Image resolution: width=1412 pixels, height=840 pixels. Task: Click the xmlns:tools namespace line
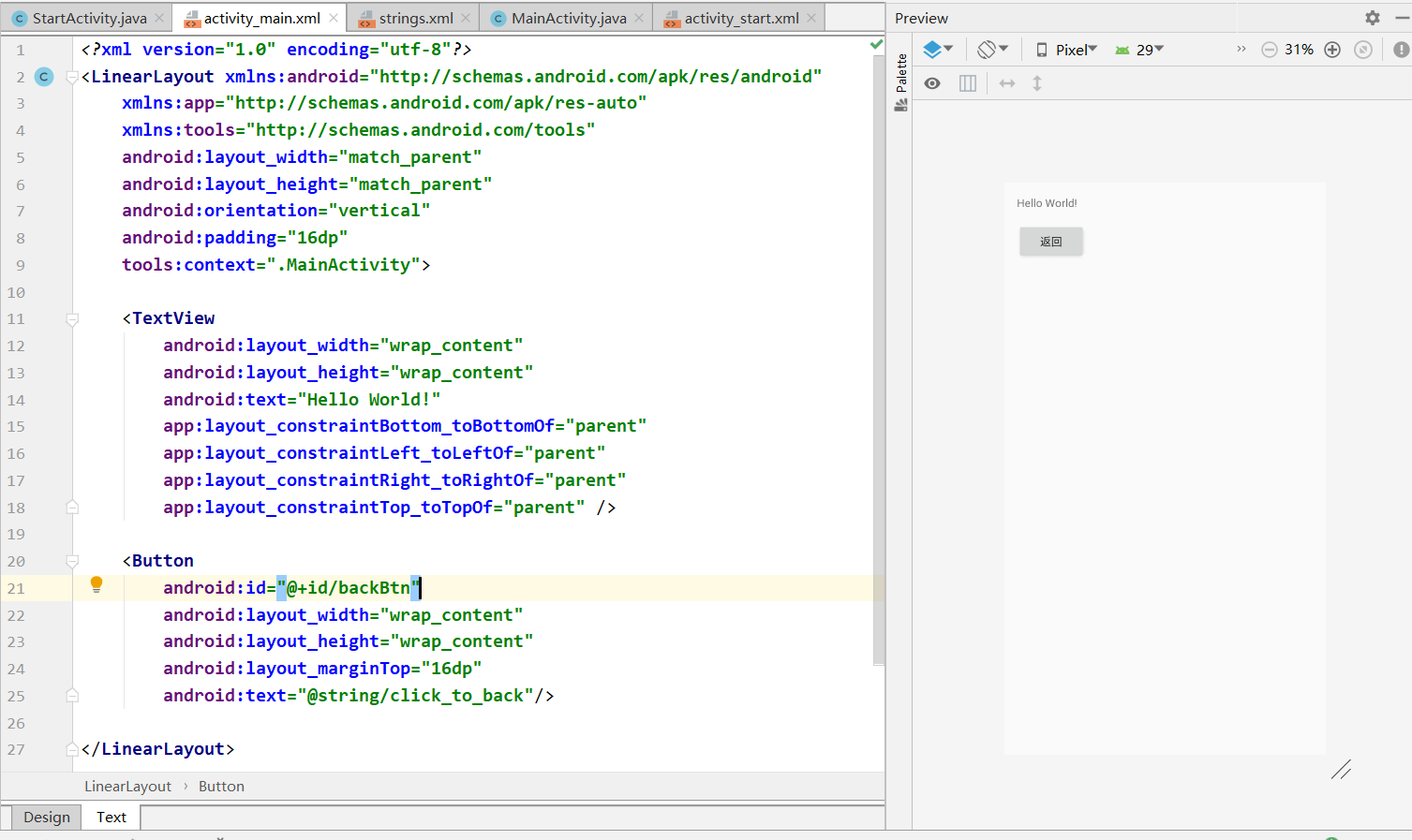(x=359, y=130)
